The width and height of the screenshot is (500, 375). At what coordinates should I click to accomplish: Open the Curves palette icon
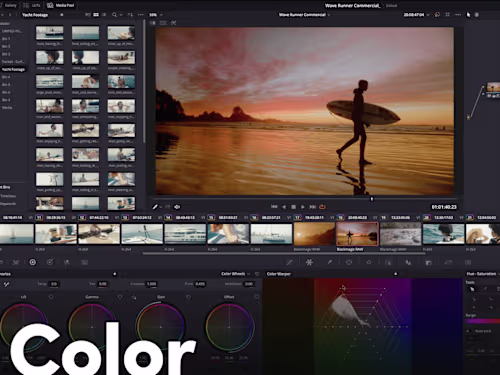pos(289,262)
